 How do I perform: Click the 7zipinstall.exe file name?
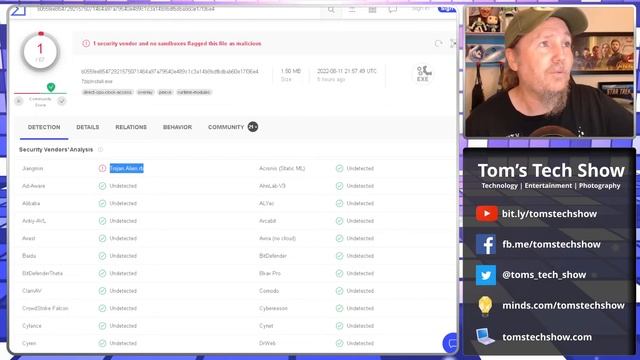(x=97, y=81)
